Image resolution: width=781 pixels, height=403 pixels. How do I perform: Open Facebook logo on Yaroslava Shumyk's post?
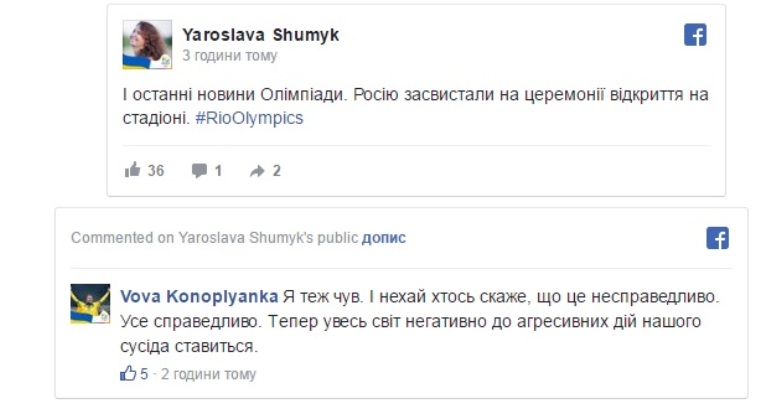tap(695, 35)
